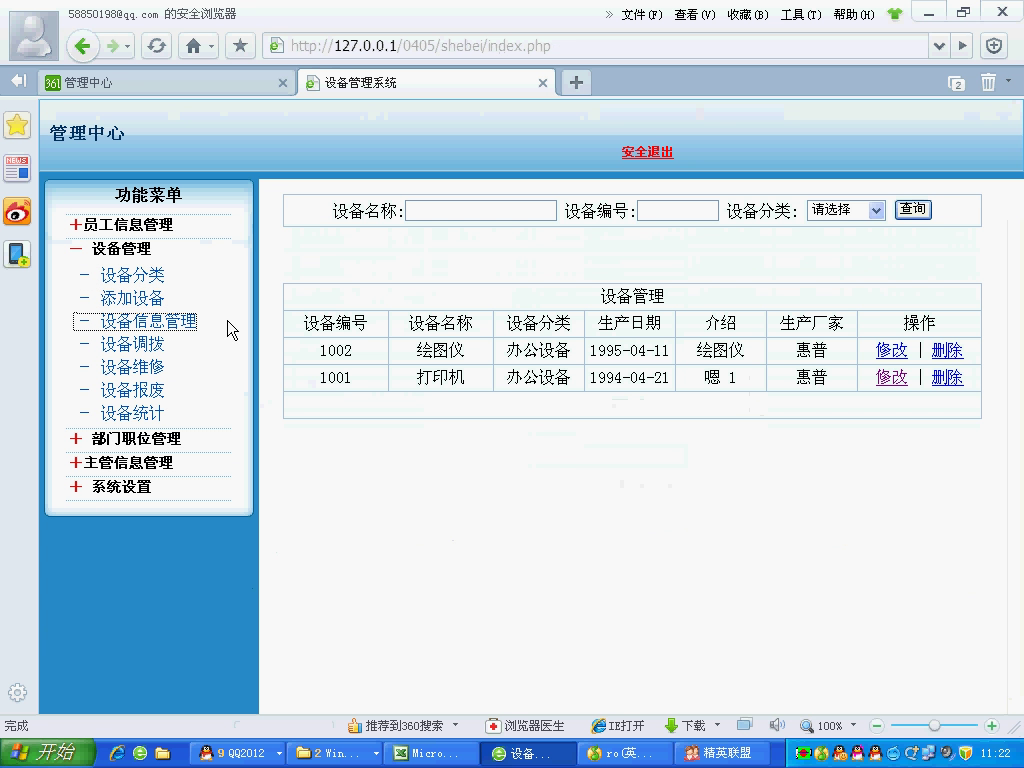Open 设备统计 in the sidebar menu
Image resolution: width=1024 pixels, height=768 pixels.
tap(133, 413)
